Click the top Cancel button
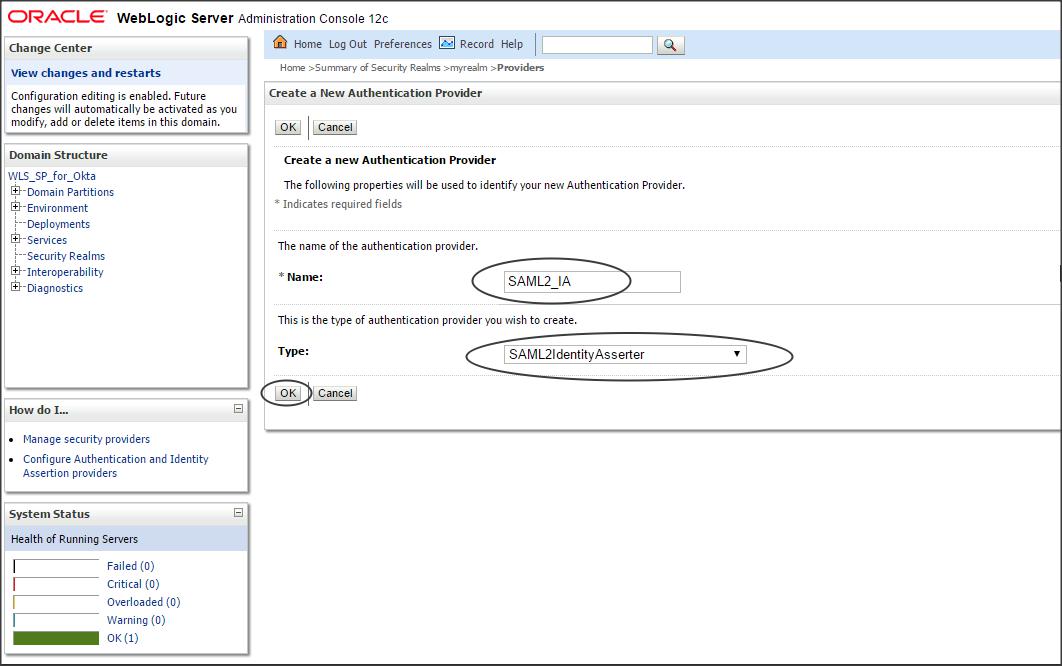This screenshot has width=1062, height=666. coord(335,127)
